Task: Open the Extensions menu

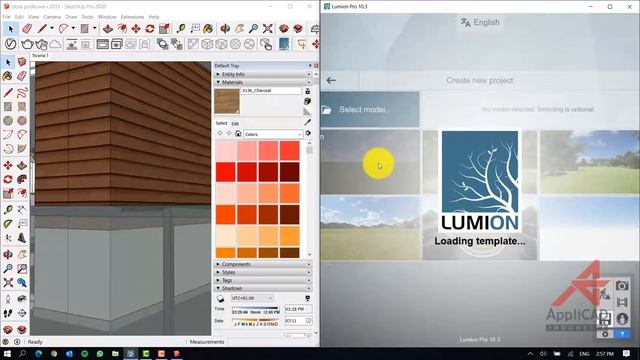Action: click(132, 17)
